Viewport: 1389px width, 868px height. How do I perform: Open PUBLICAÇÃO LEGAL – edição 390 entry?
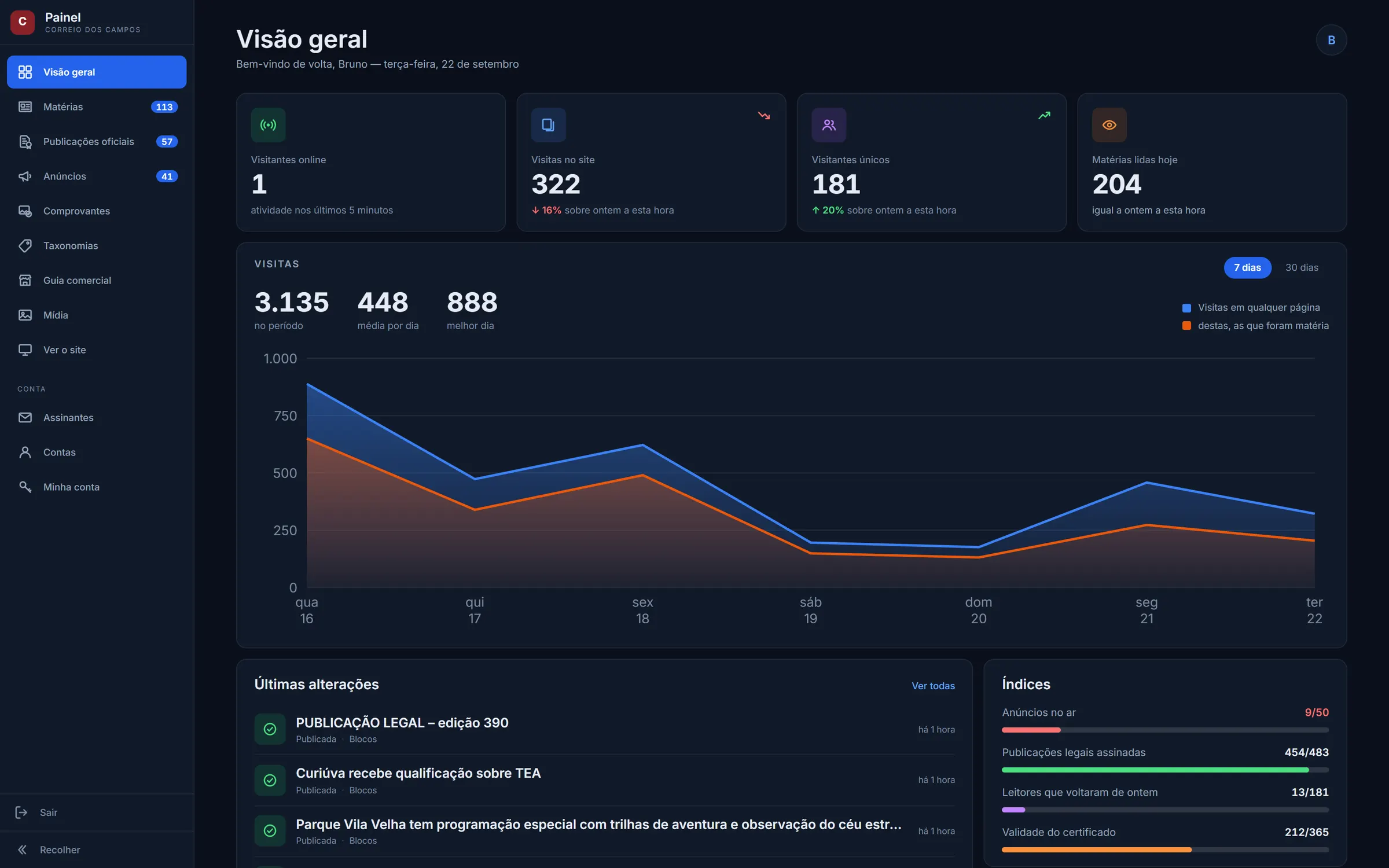(x=402, y=722)
